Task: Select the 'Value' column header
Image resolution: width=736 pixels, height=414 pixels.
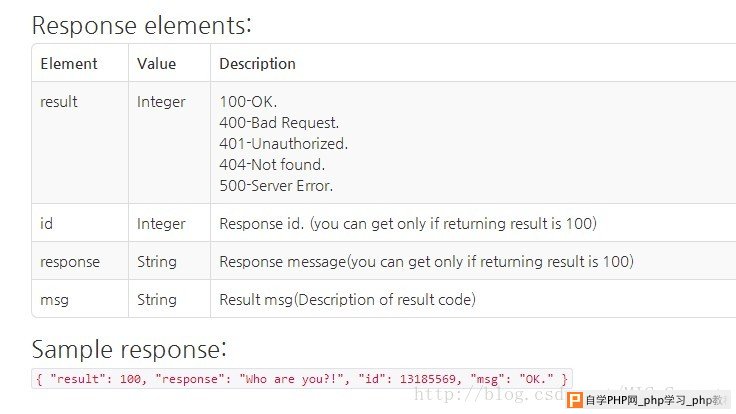Action: point(156,63)
